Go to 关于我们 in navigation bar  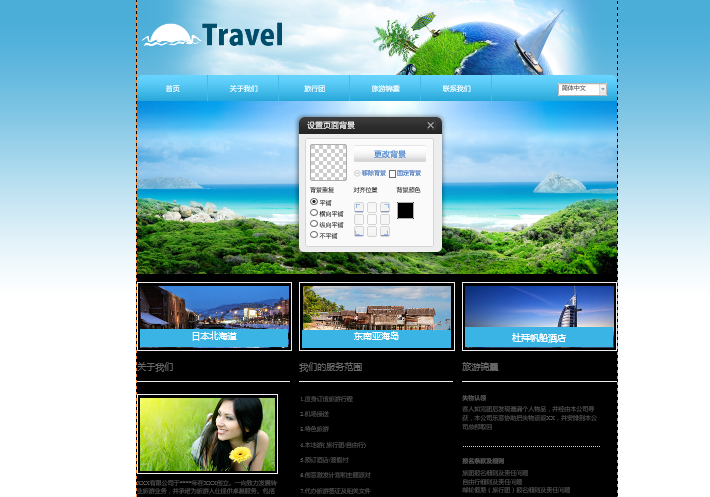(243, 89)
